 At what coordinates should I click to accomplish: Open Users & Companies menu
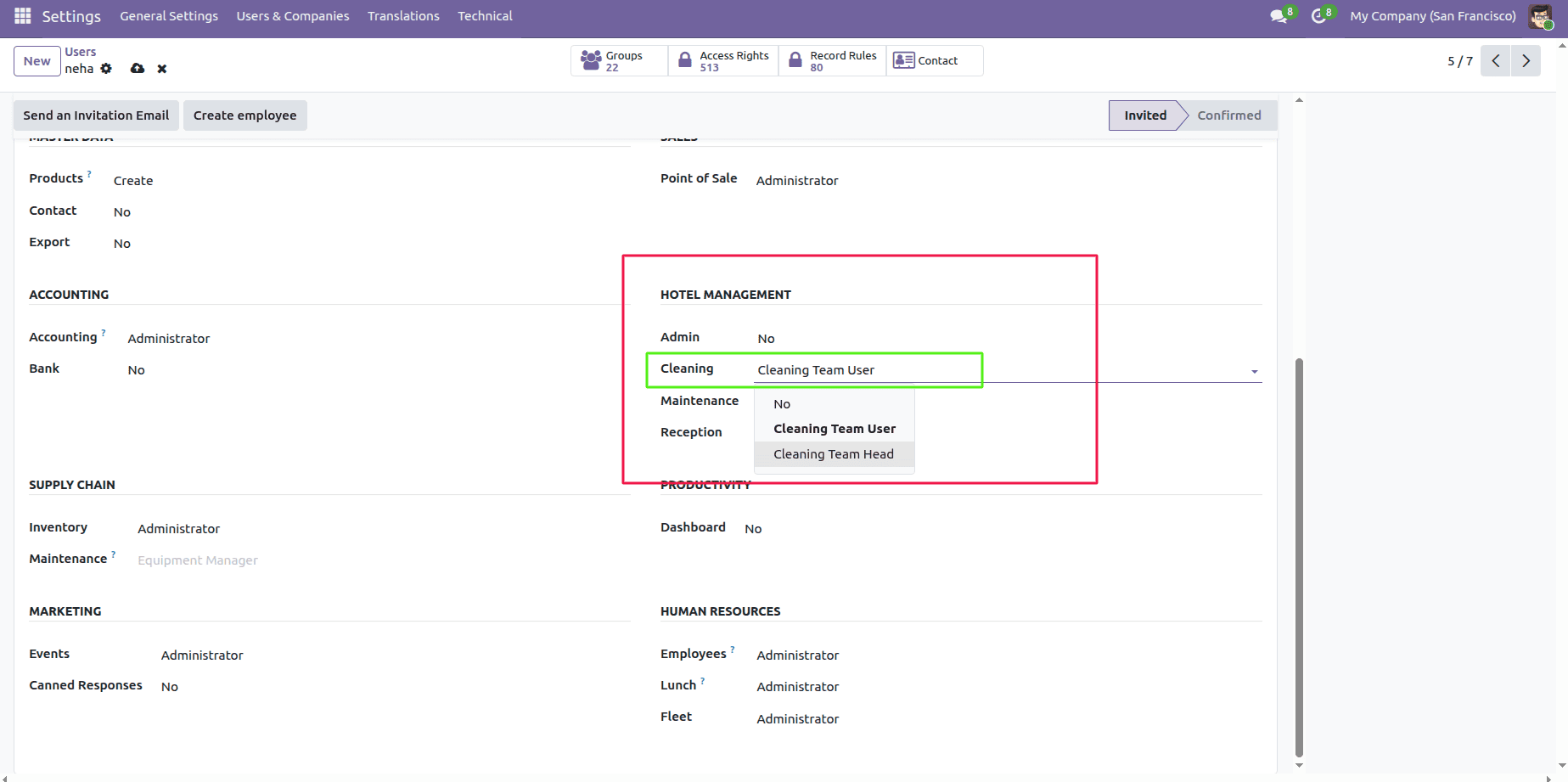click(293, 16)
